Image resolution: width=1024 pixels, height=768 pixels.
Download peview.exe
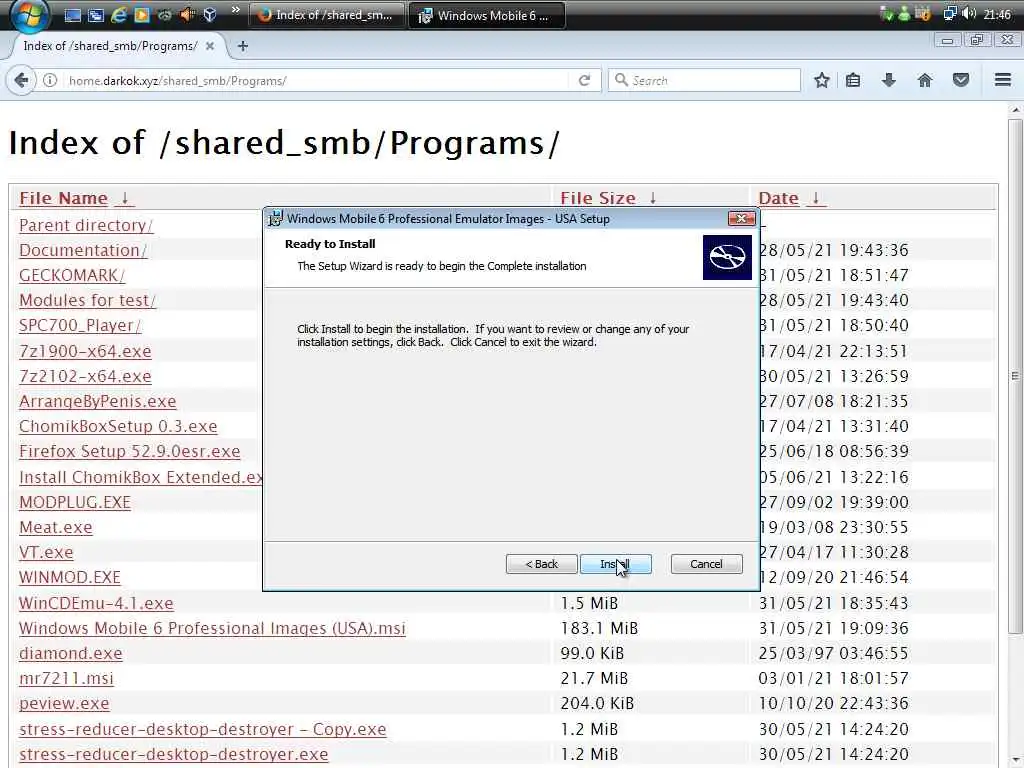coord(64,703)
